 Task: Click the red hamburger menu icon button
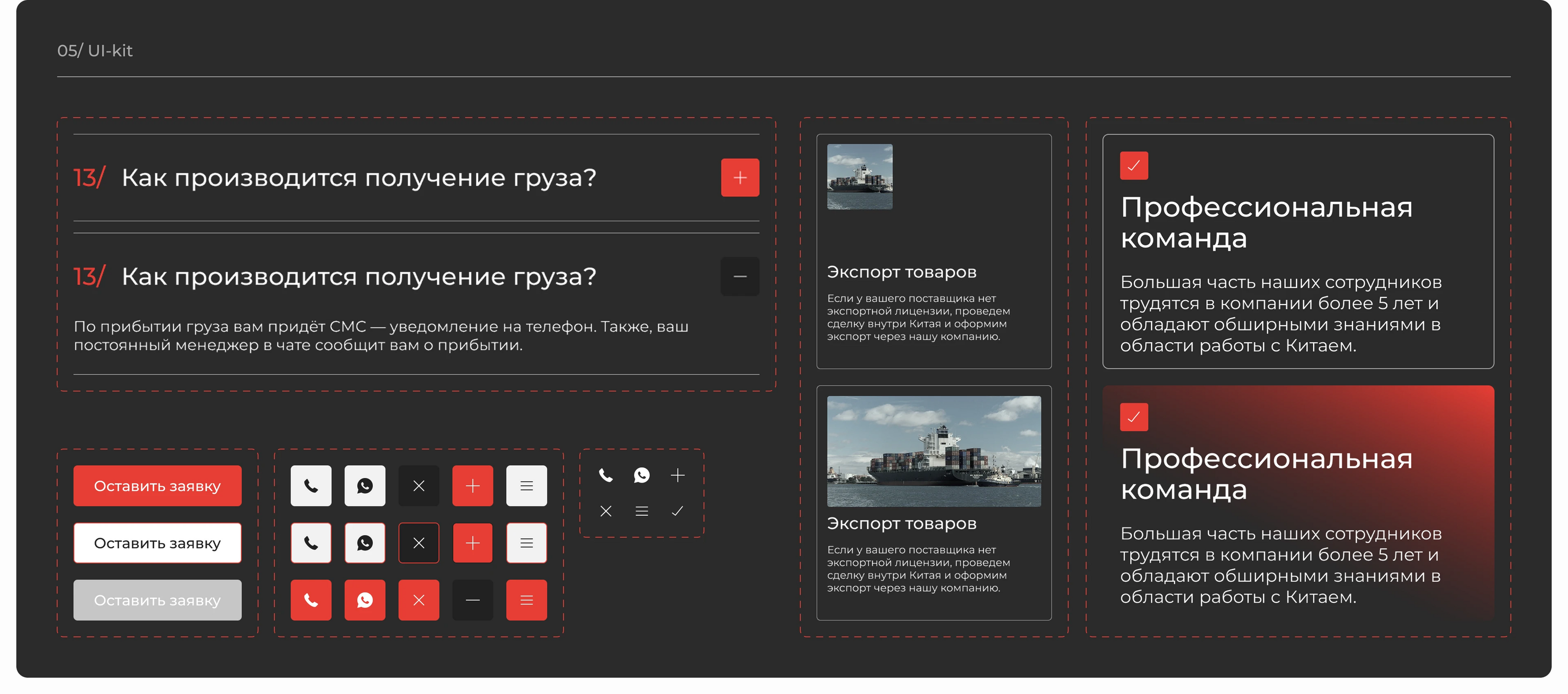[527, 600]
